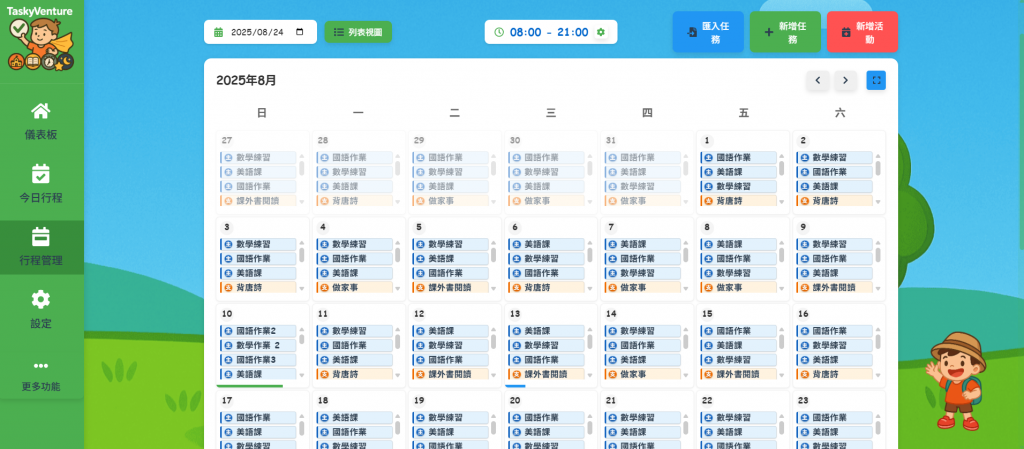The image size is (1024, 449).
Task: Click blue progress bar under day 13
Action: pos(515,386)
